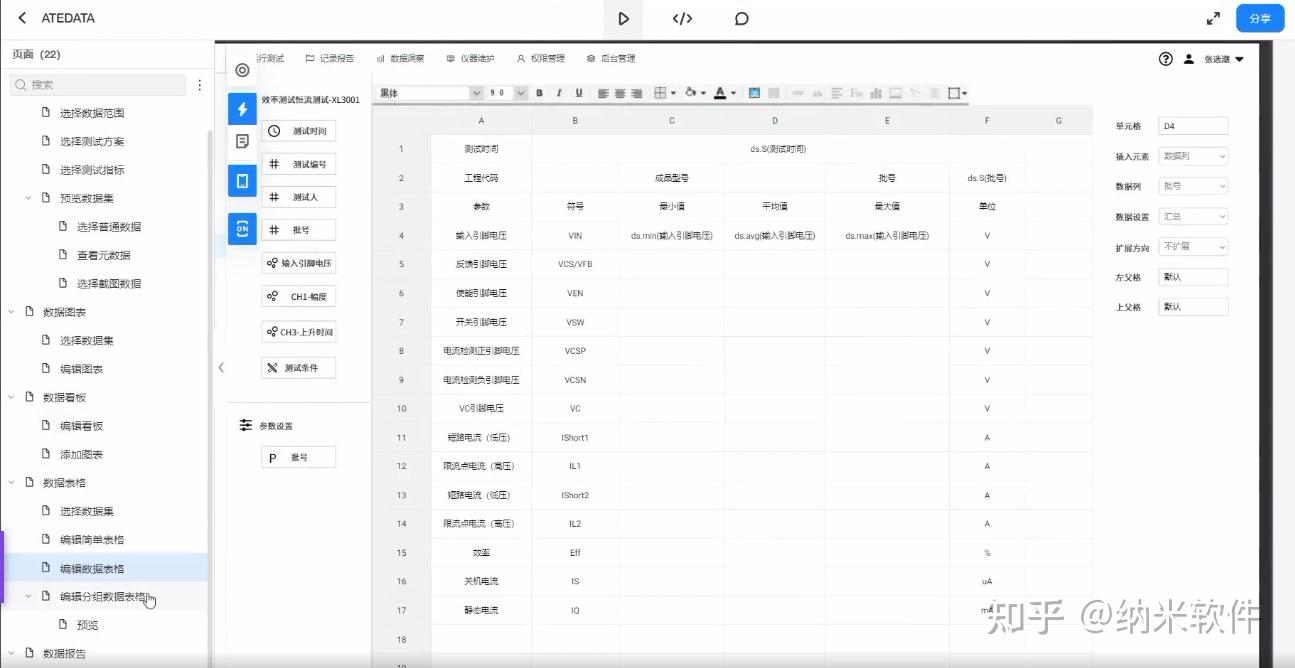Click the ON toggle icon in the element list
The width and height of the screenshot is (1295, 668).
pyautogui.click(x=241, y=229)
